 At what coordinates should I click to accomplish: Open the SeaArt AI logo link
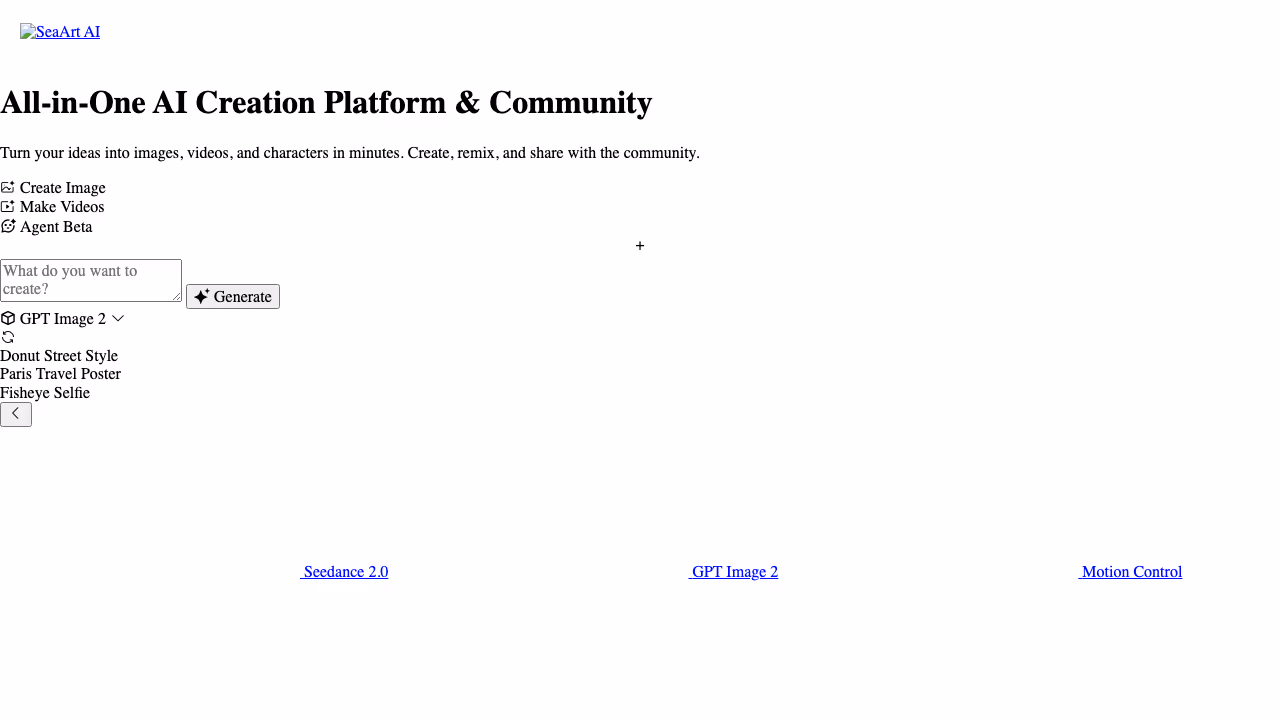pyautogui.click(x=60, y=32)
